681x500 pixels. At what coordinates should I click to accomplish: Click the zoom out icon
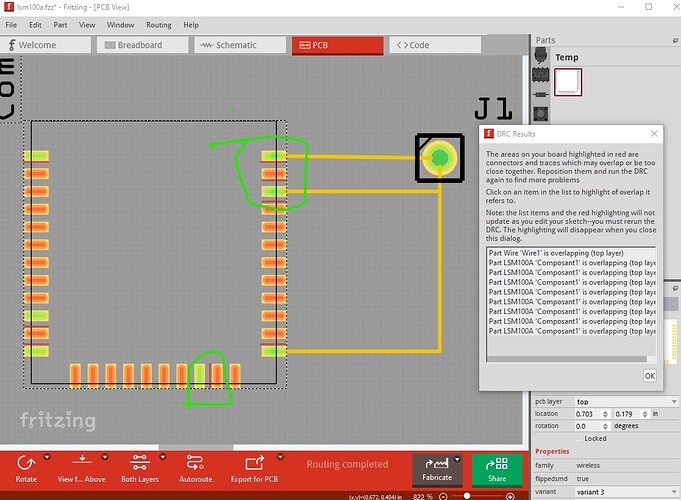tap(443, 497)
